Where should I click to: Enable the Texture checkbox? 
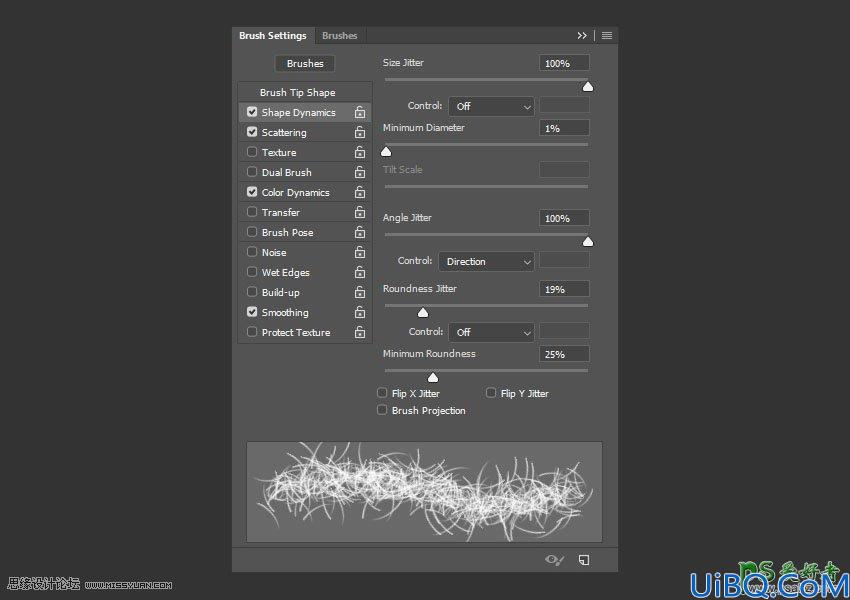[x=252, y=152]
